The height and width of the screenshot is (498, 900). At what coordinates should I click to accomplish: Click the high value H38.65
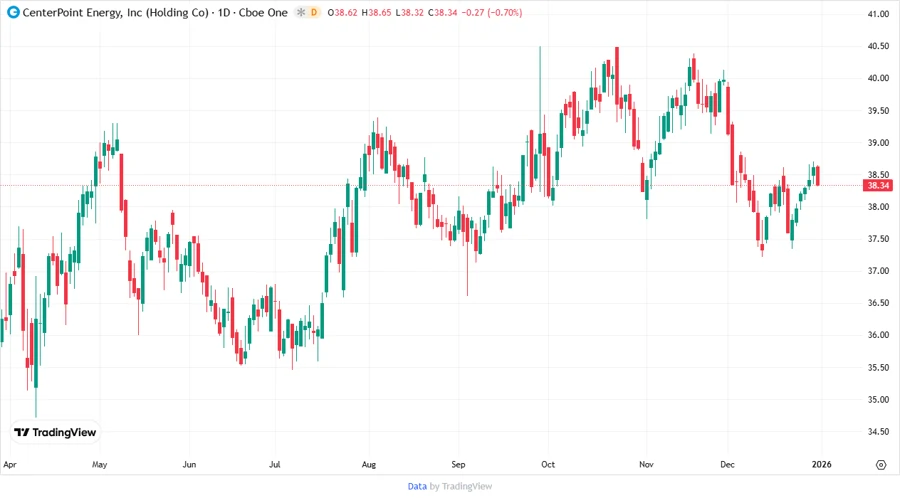[377, 12]
